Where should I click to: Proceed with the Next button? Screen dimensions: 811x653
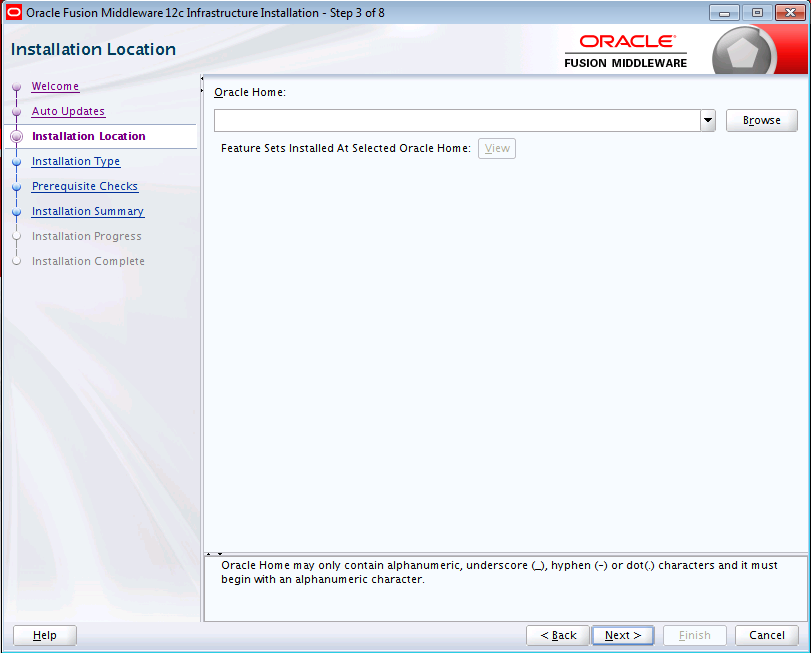pyautogui.click(x=623, y=635)
